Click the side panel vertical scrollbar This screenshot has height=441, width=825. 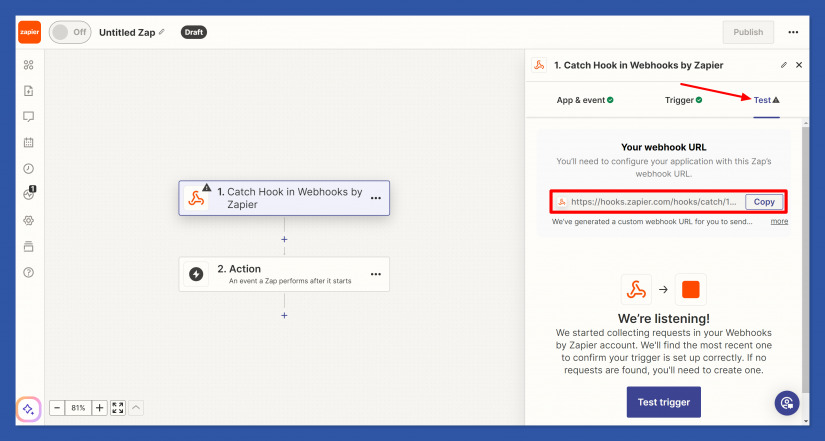pyautogui.click(x=806, y=258)
